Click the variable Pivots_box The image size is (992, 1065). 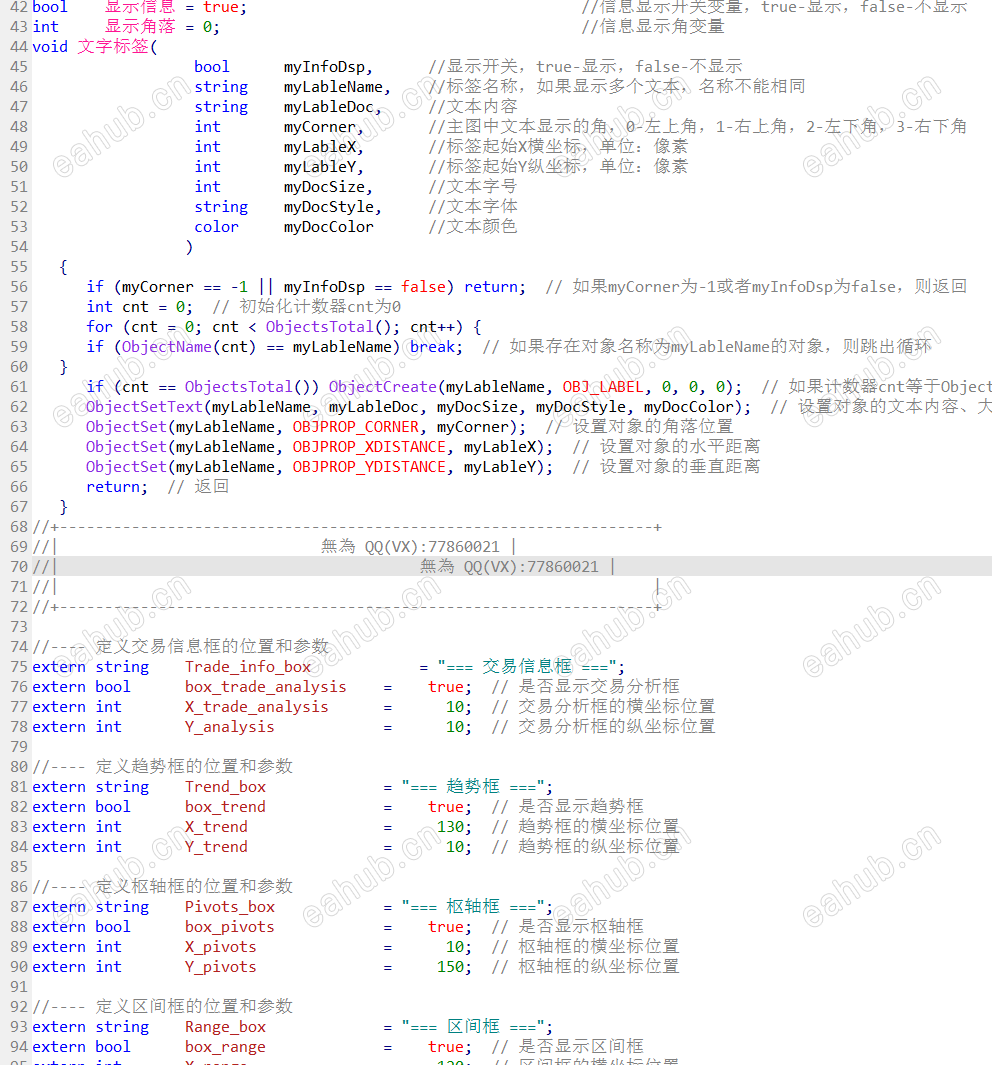tap(229, 907)
